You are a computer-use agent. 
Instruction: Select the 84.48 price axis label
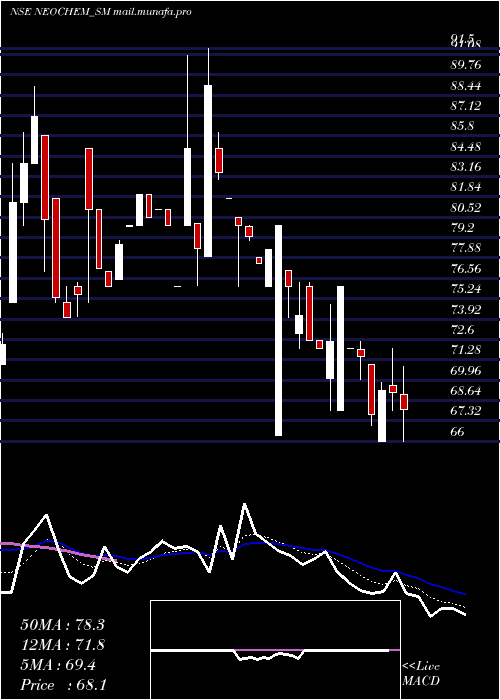pyautogui.click(x=466, y=146)
